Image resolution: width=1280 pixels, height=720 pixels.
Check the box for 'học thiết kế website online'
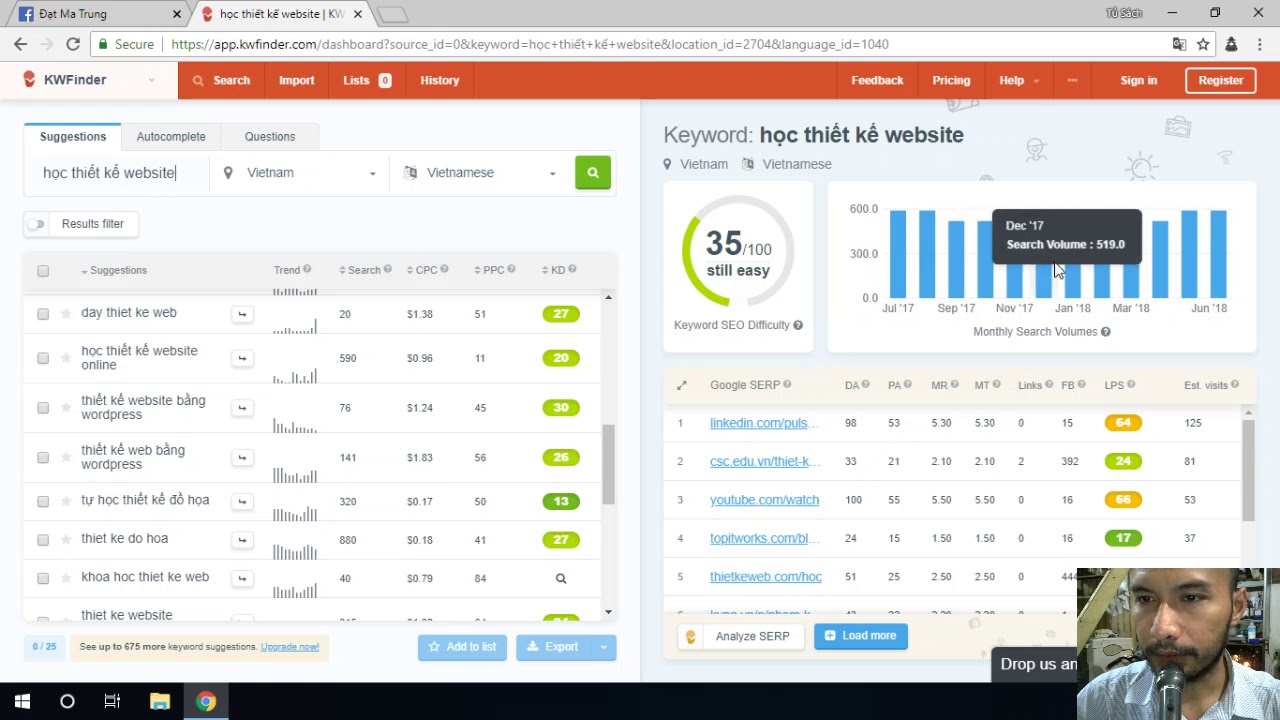(43, 358)
